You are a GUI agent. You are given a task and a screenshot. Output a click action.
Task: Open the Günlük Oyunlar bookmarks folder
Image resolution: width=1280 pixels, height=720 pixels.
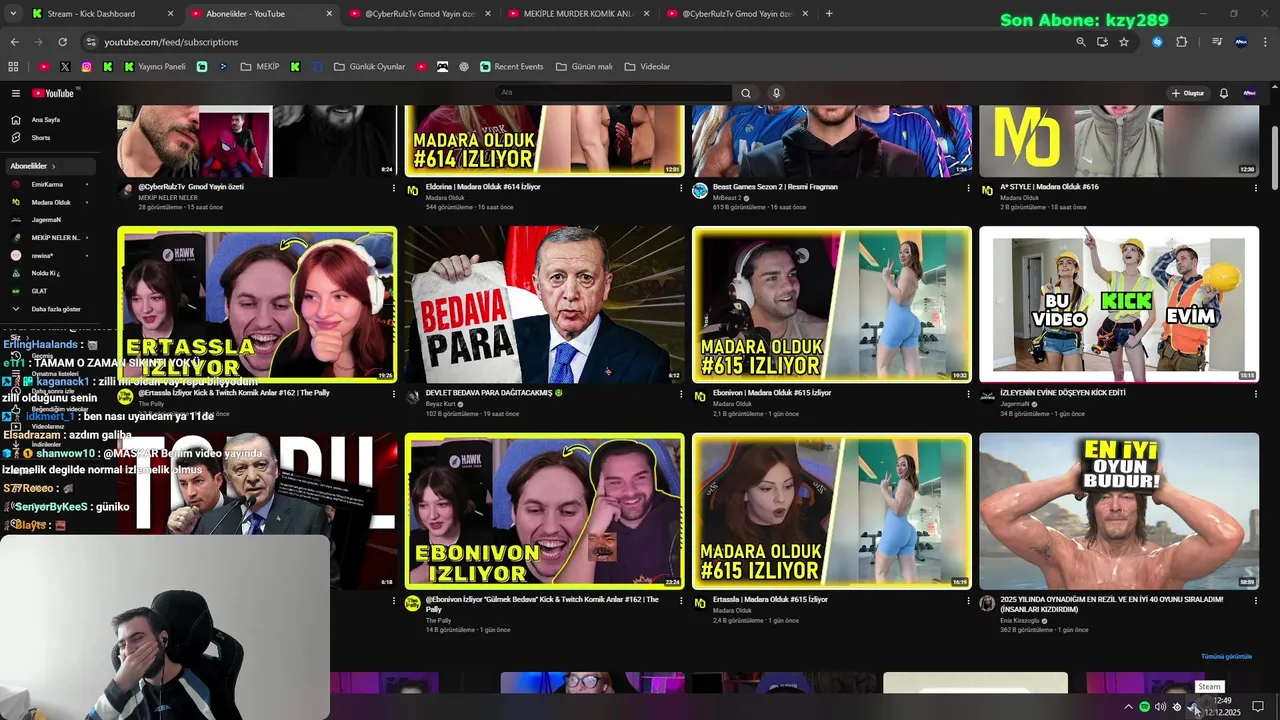pyautogui.click(x=369, y=67)
